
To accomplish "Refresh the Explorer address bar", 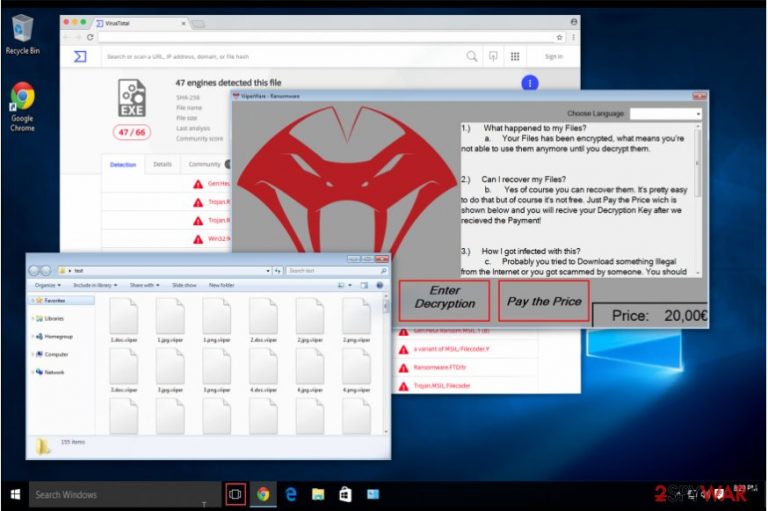I will pyautogui.click(x=278, y=270).
